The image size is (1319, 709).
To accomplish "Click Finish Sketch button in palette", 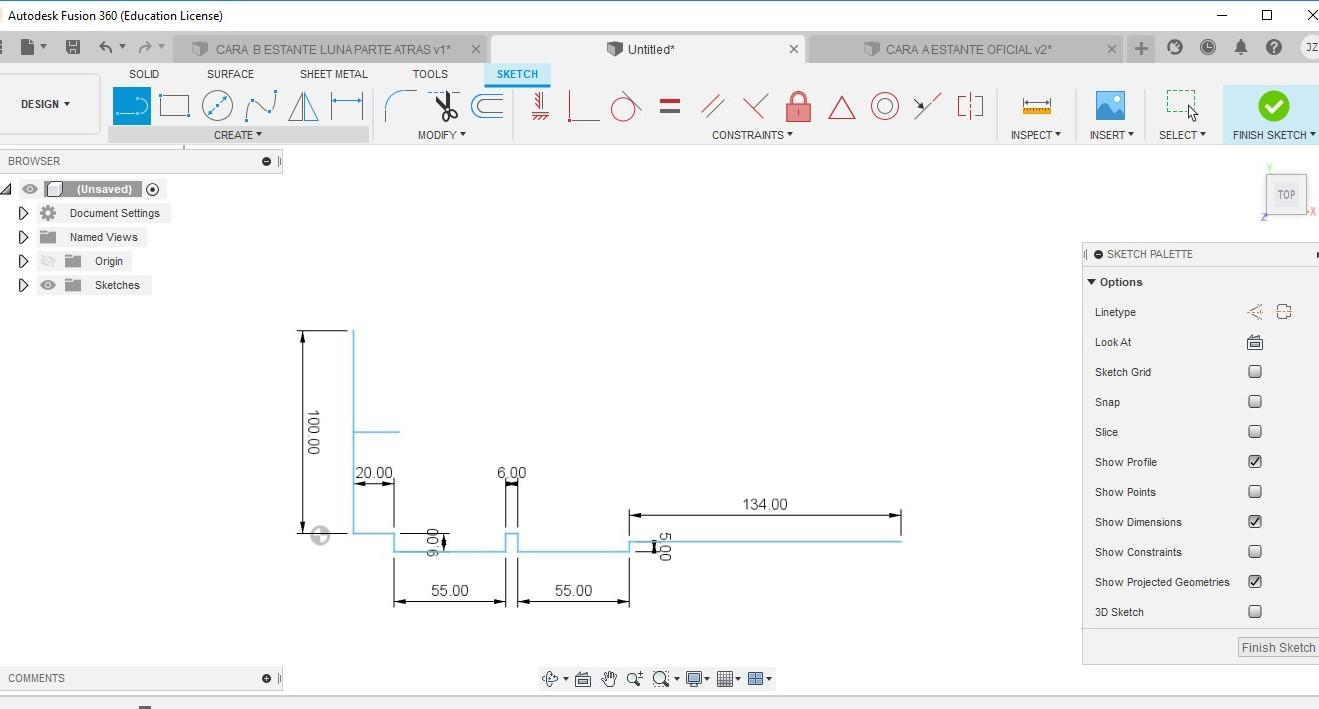I will tap(1278, 647).
